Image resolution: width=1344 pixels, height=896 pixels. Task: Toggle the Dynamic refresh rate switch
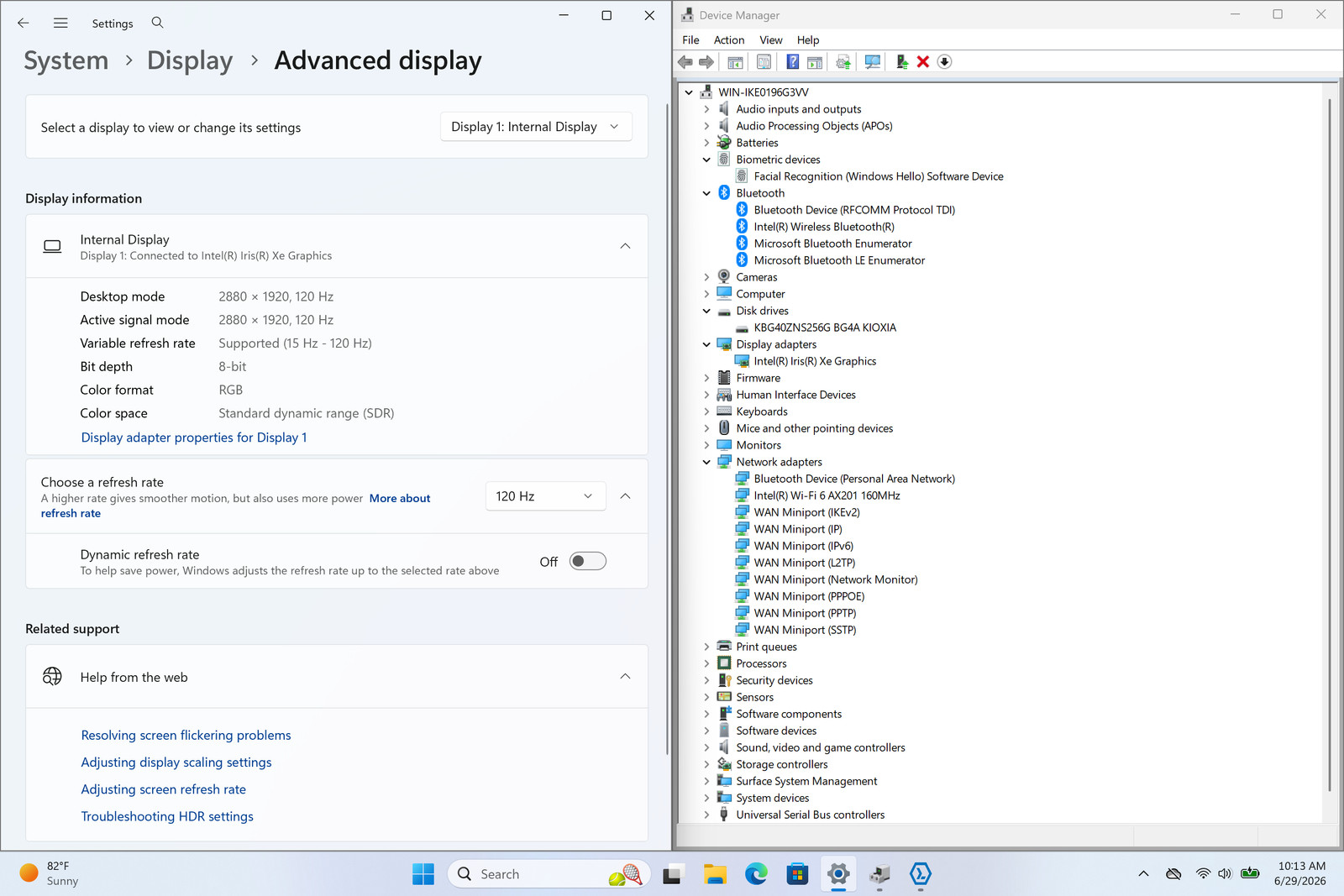coord(588,561)
